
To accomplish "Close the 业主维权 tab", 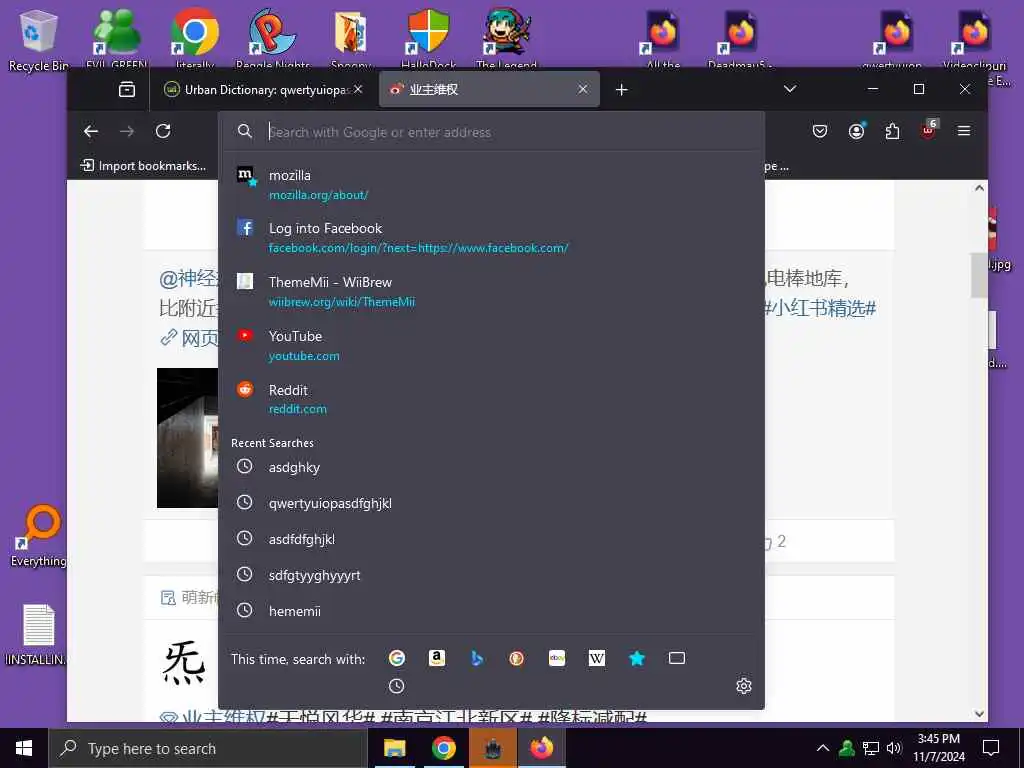I will click(x=583, y=89).
